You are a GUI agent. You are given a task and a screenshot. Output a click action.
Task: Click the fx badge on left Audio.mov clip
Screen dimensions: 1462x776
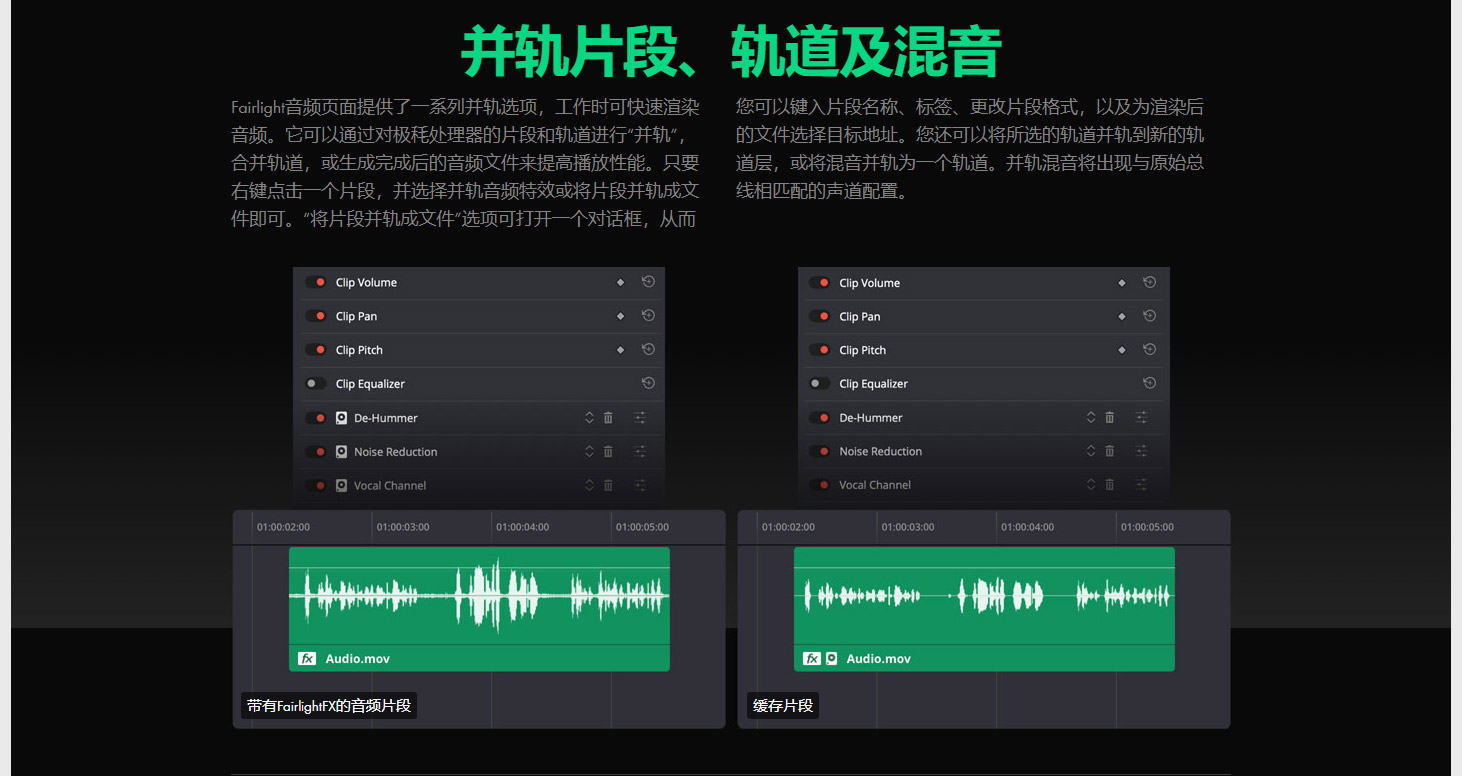pos(307,659)
